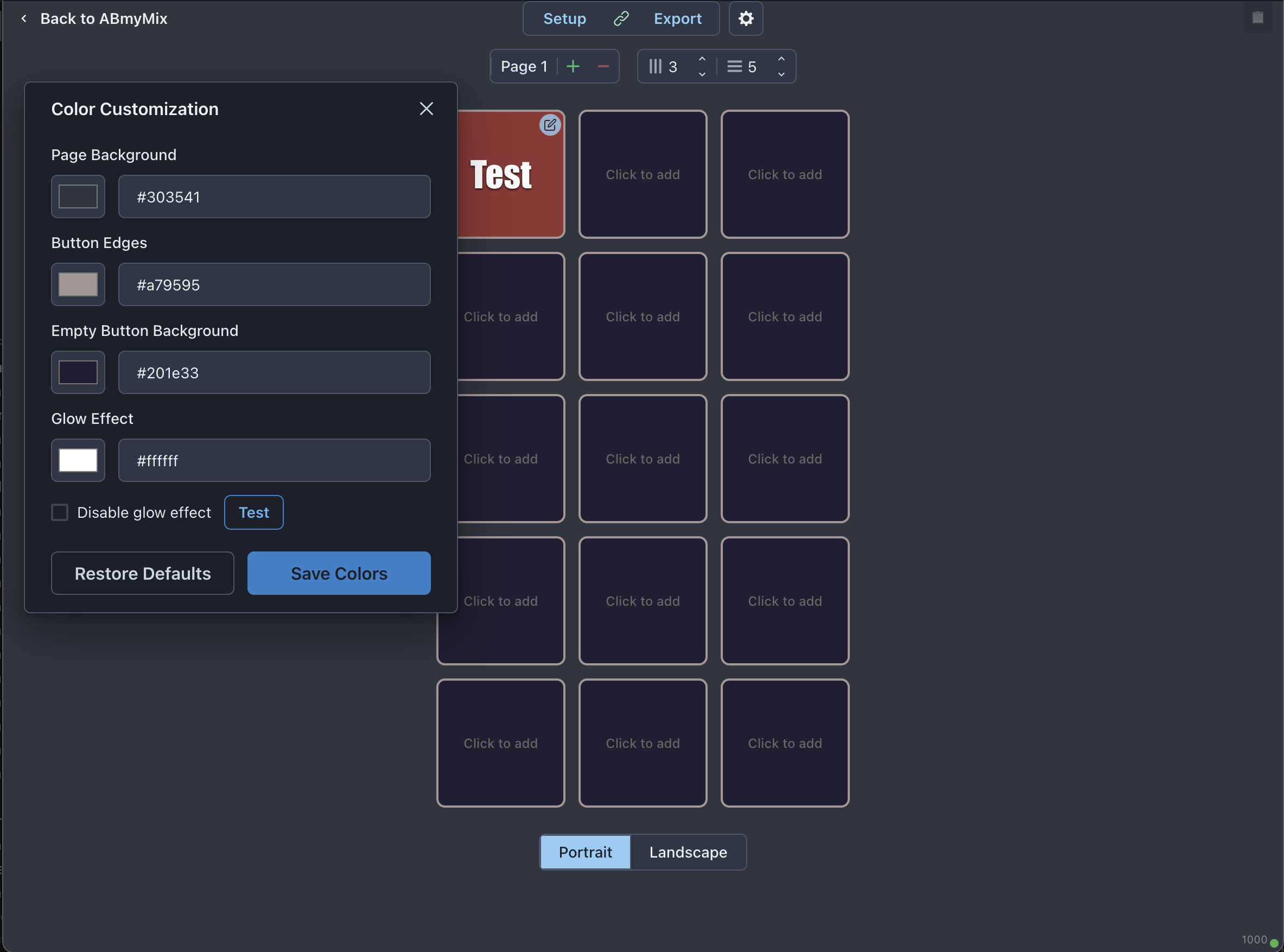Screen dimensions: 1284x952
Task: Click the Save Colors button
Action: [x=339, y=573]
